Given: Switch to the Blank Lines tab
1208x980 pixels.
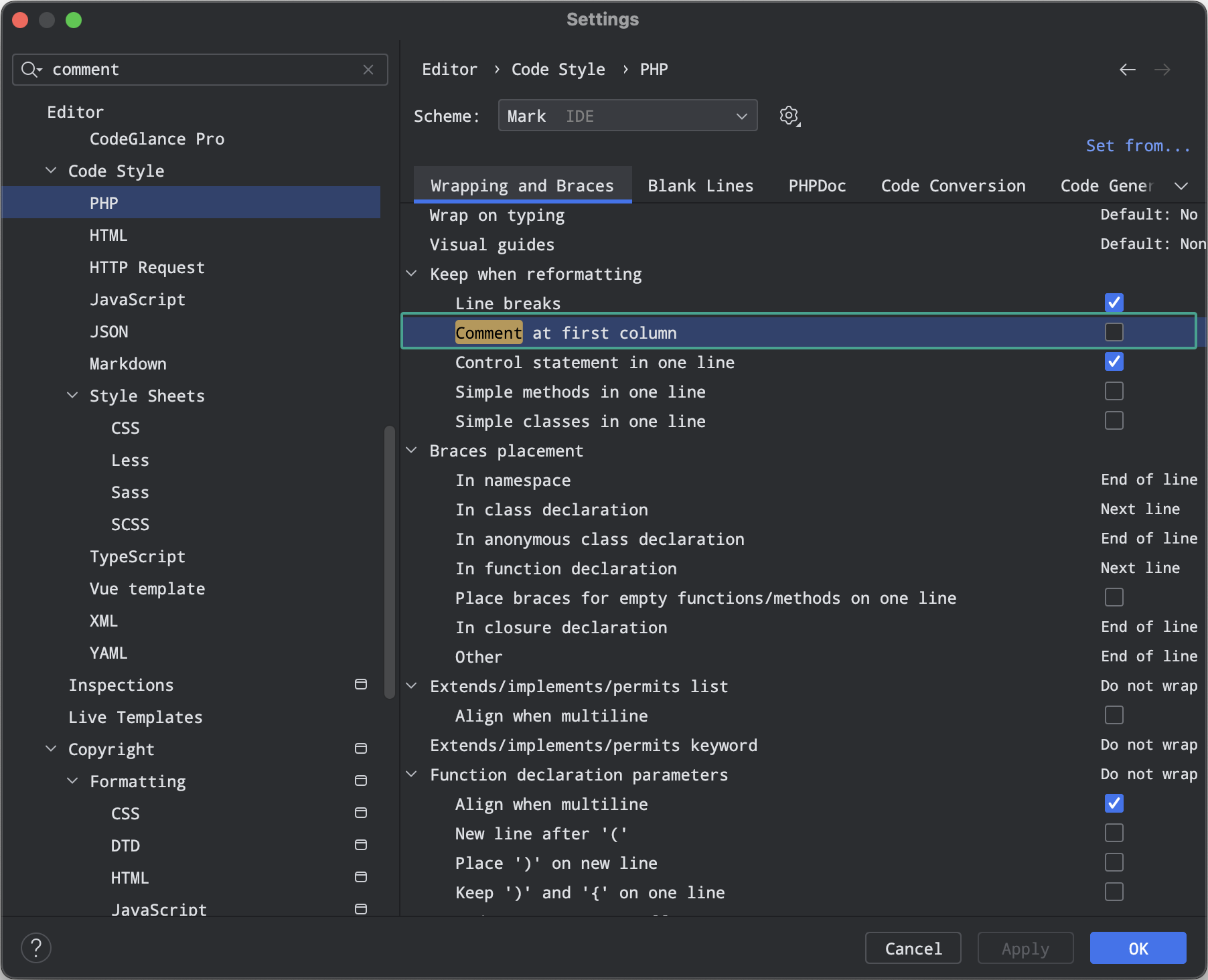Looking at the screenshot, I should 700,186.
